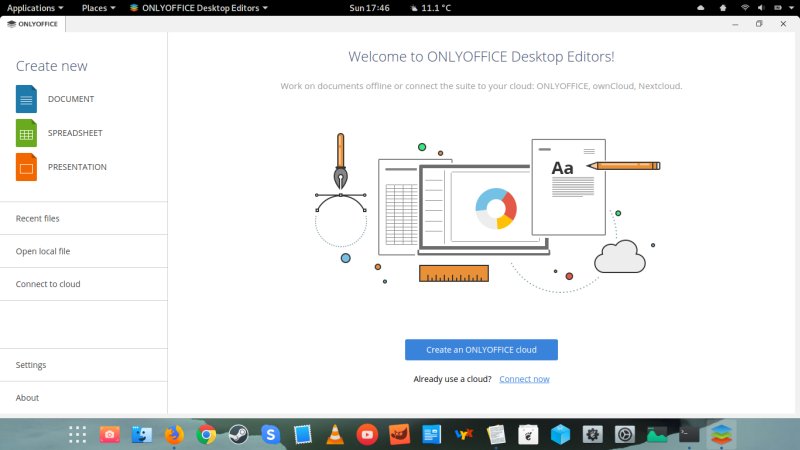Open the 11.1 °C weather indicator
Viewport: 800px width, 450px height.
pyautogui.click(x=430, y=8)
